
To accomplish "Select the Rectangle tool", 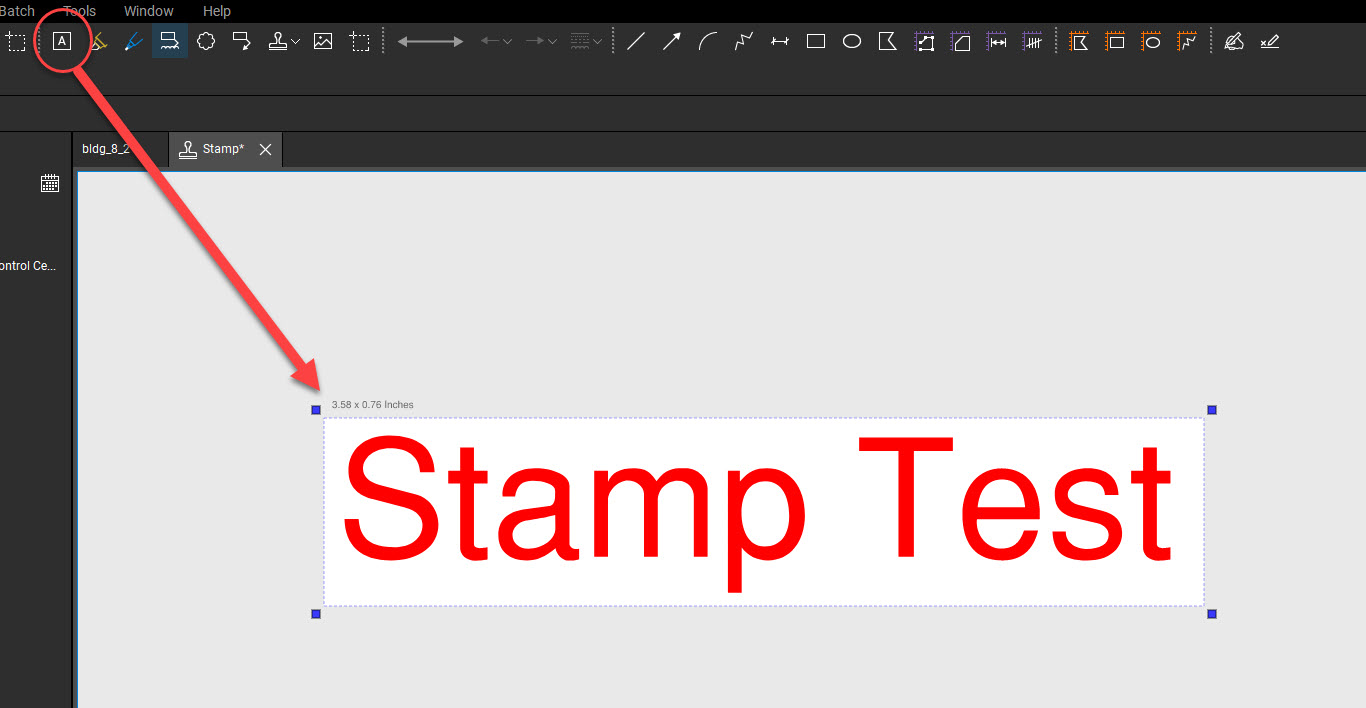I will coord(816,41).
